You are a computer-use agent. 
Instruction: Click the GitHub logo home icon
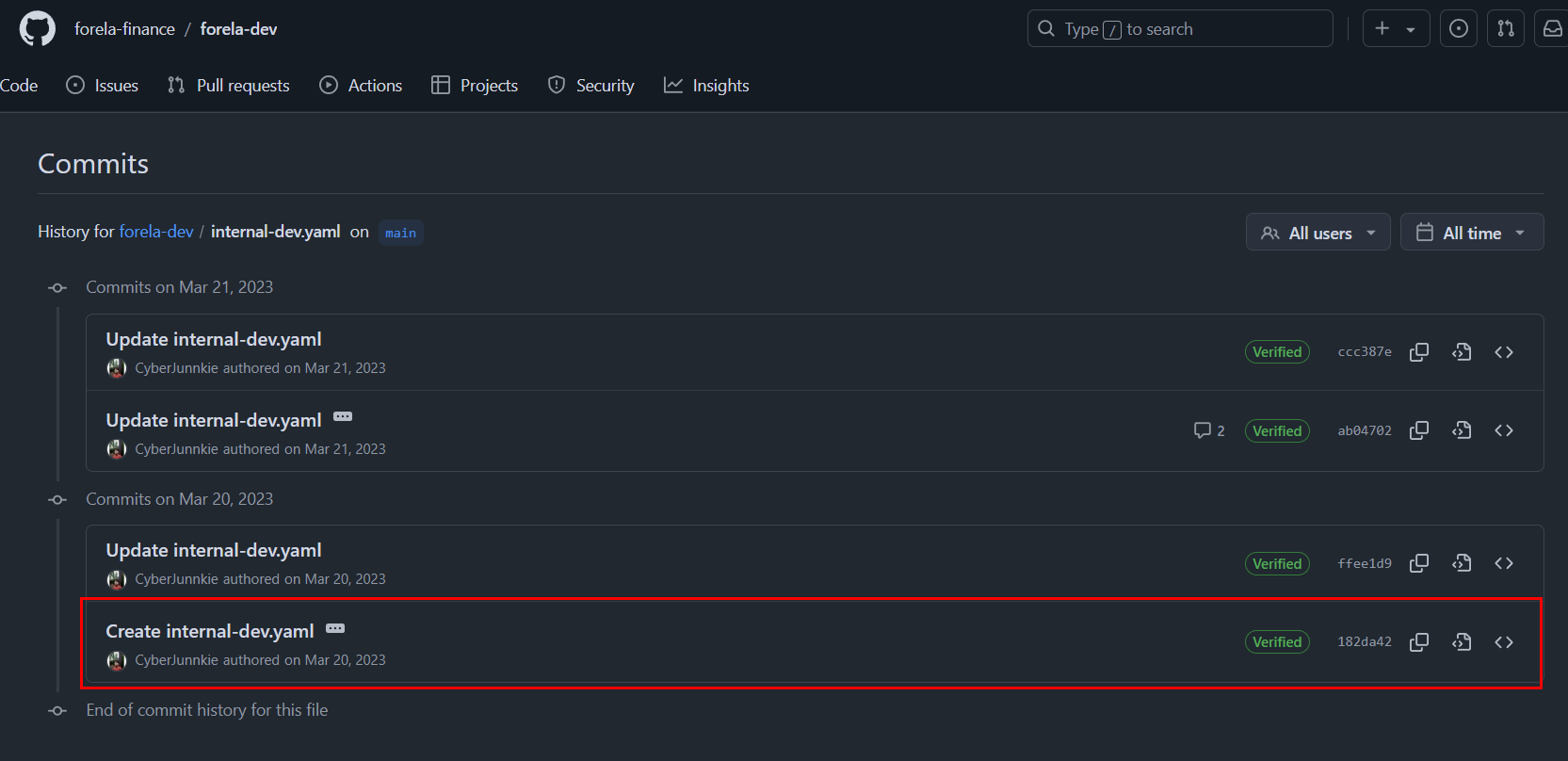(38, 29)
